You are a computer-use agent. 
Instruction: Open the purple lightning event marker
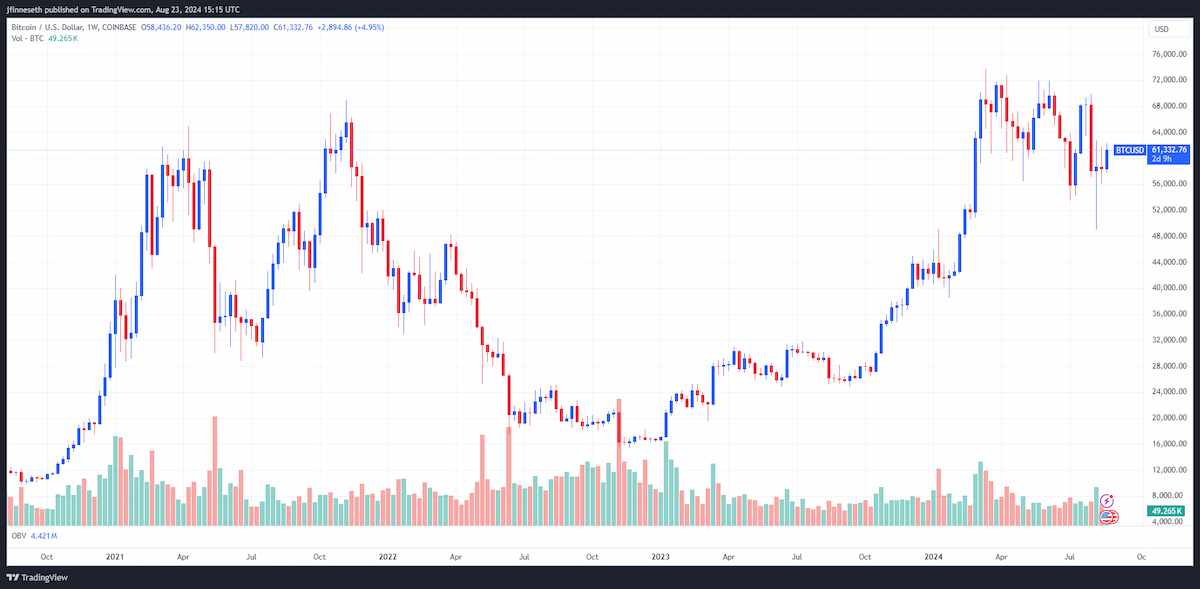[x=1107, y=499]
